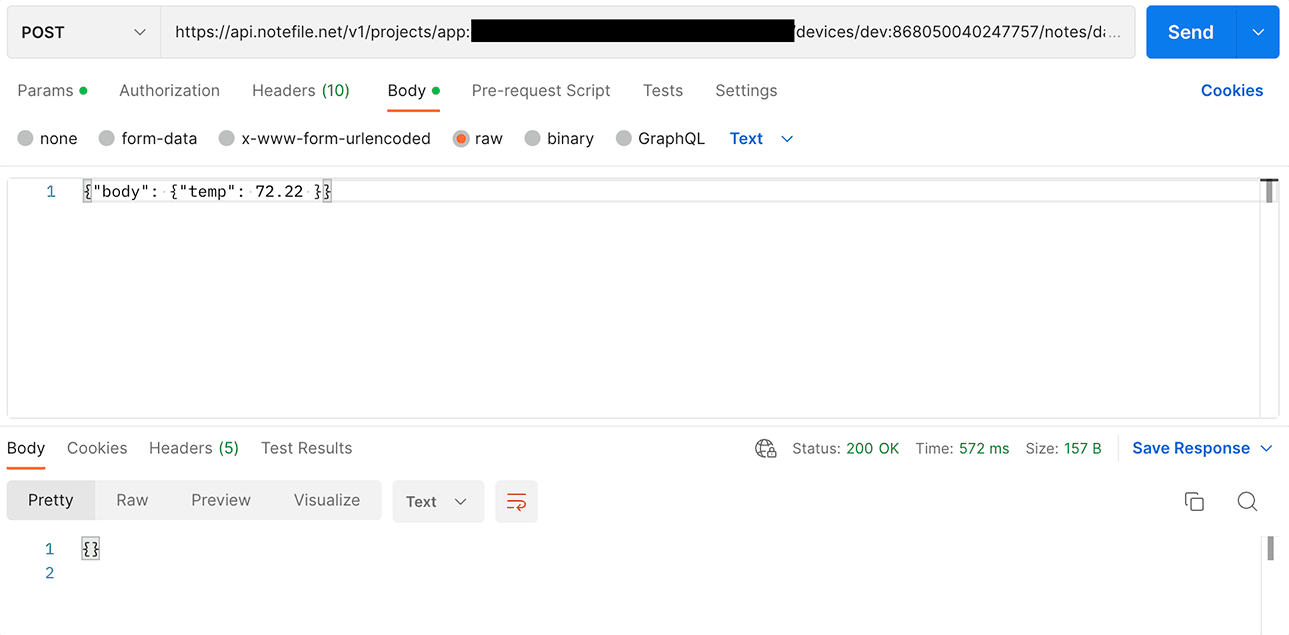Choose x-www-form-urlencoded body type
Screen dimensions: 1289x635
click(x=227, y=138)
